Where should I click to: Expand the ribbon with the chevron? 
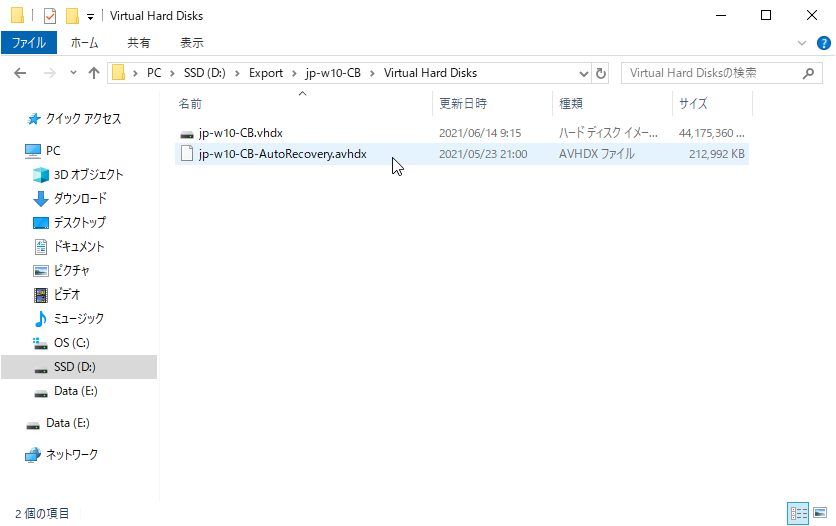tap(801, 43)
